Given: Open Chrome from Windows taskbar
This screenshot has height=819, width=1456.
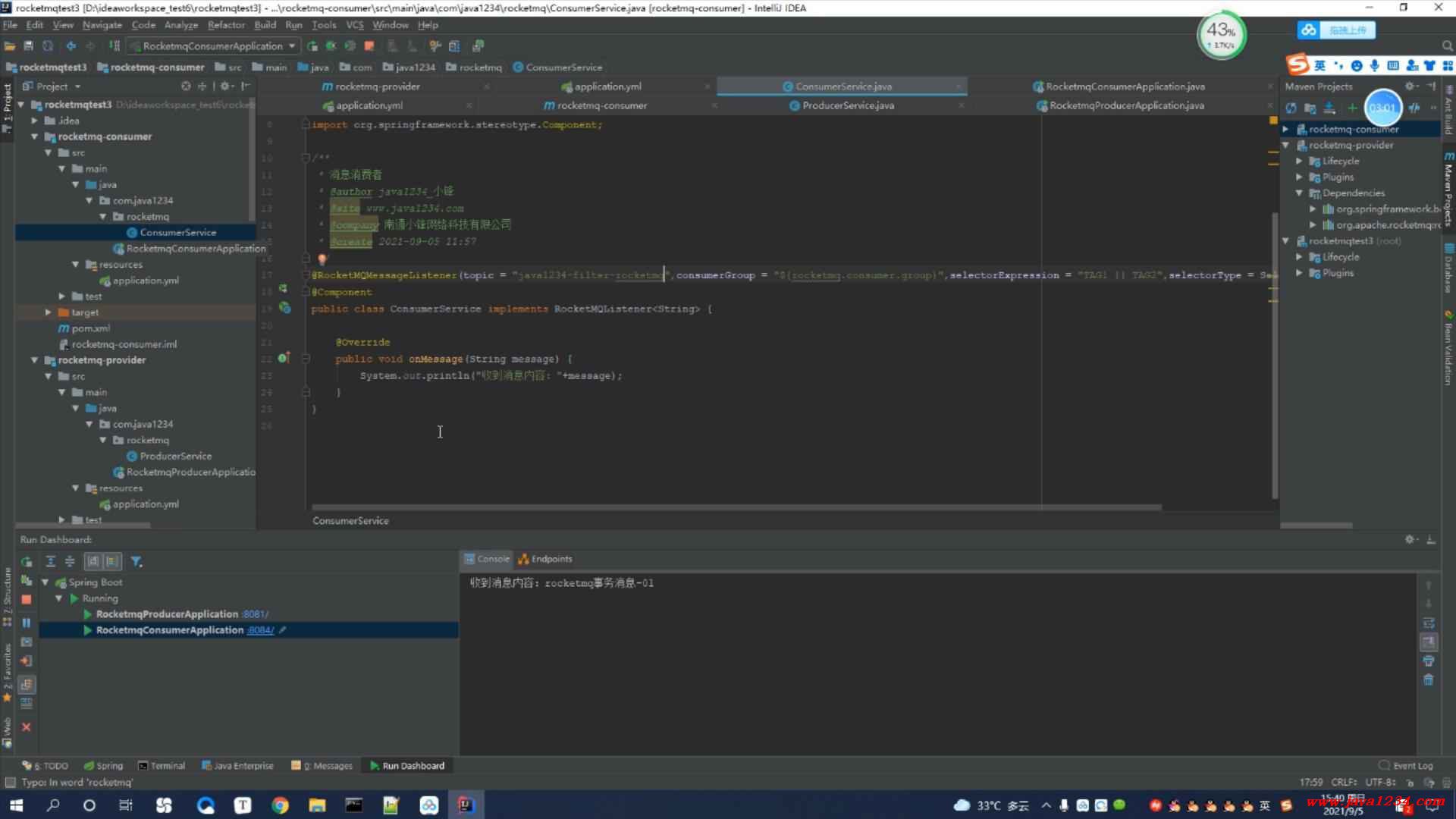Looking at the screenshot, I should tap(280, 805).
